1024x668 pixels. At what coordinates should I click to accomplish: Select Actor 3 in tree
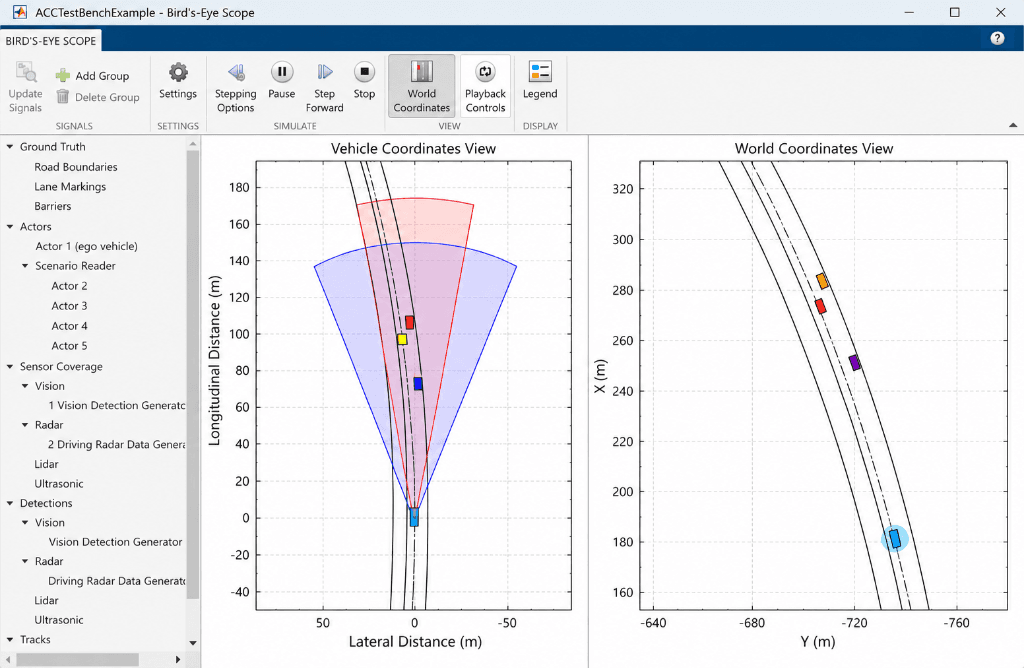coord(69,306)
